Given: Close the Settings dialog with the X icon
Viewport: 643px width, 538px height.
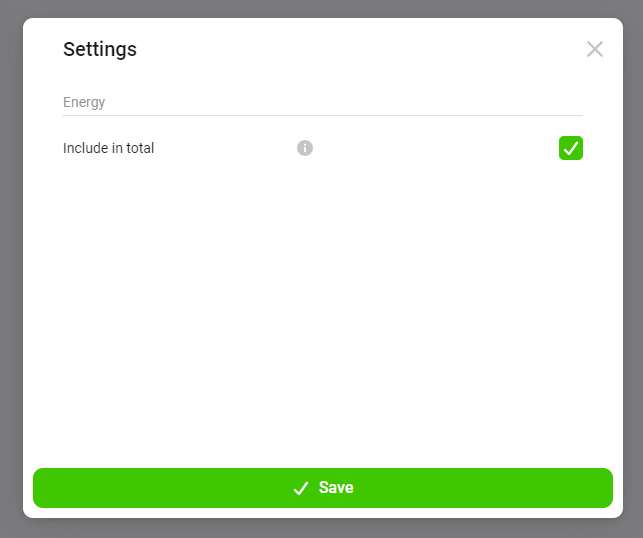Looking at the screenshot, I should [x=595, y=49].
